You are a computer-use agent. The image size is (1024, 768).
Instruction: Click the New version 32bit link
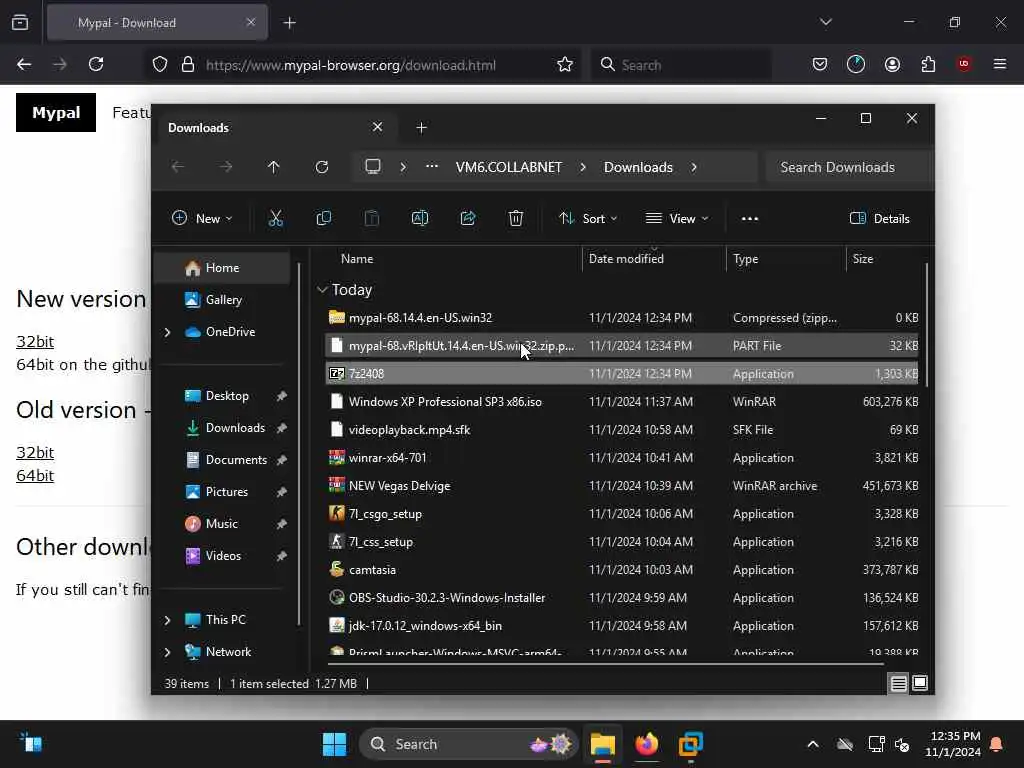coord(35,342)
